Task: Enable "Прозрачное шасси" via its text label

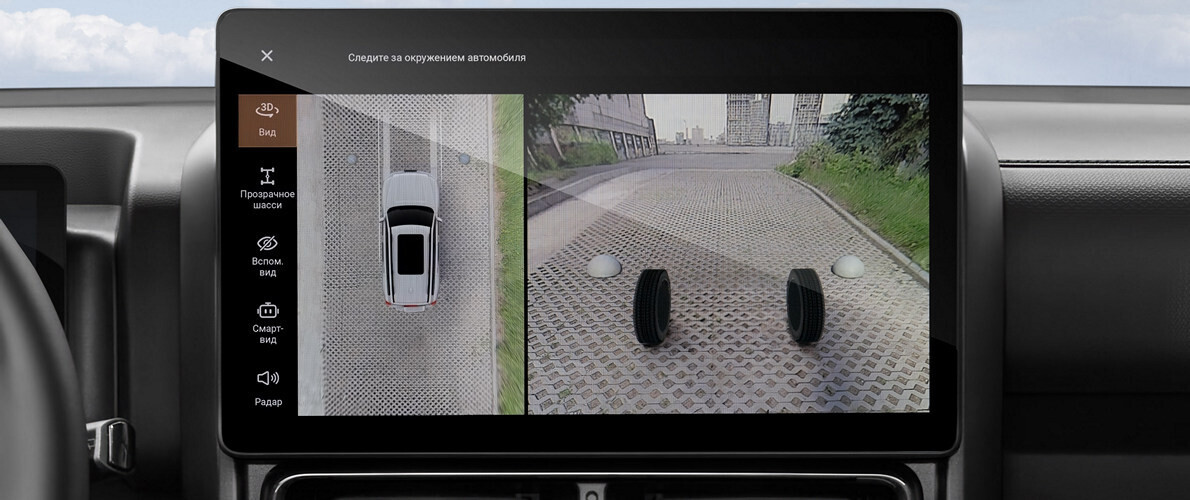Action: pyautogui.click(x=267, y=199)
